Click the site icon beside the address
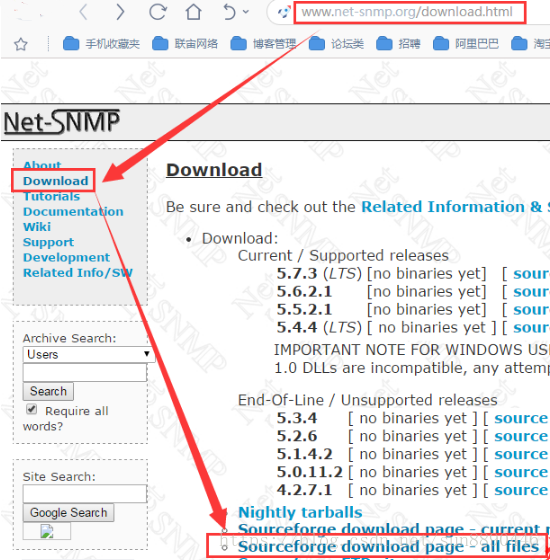Image resolution: width=550 pixels, height=560 pixels. click(284, 13)
